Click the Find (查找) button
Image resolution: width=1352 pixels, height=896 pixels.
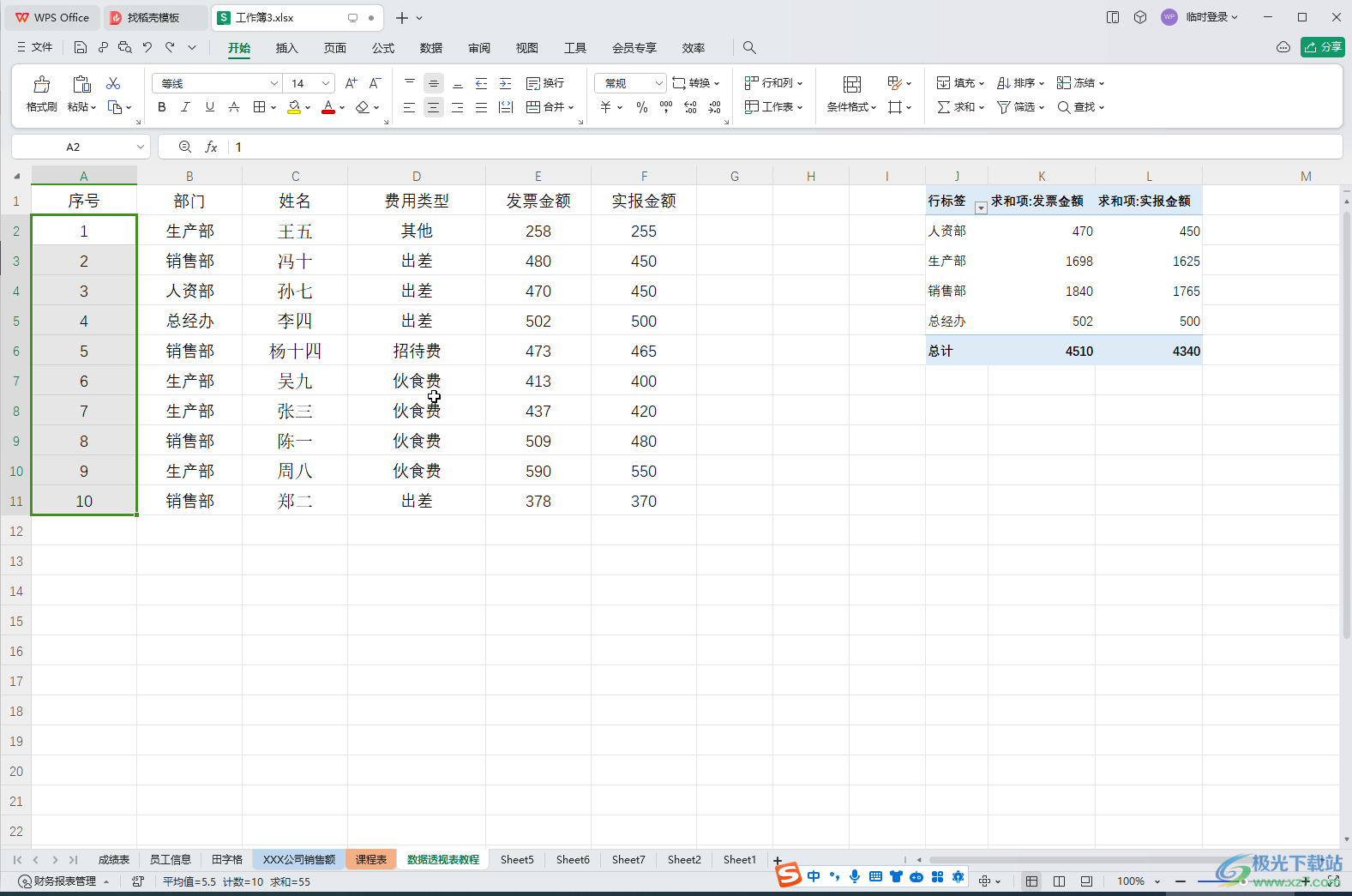point(1080,107)
